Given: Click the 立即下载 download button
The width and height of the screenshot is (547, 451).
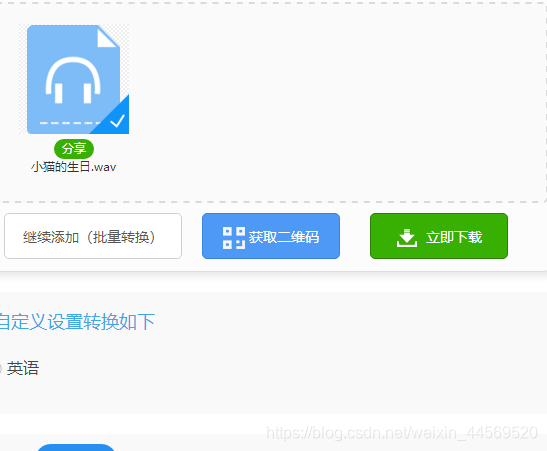Looking at the screenshot, I should [439, 236].
